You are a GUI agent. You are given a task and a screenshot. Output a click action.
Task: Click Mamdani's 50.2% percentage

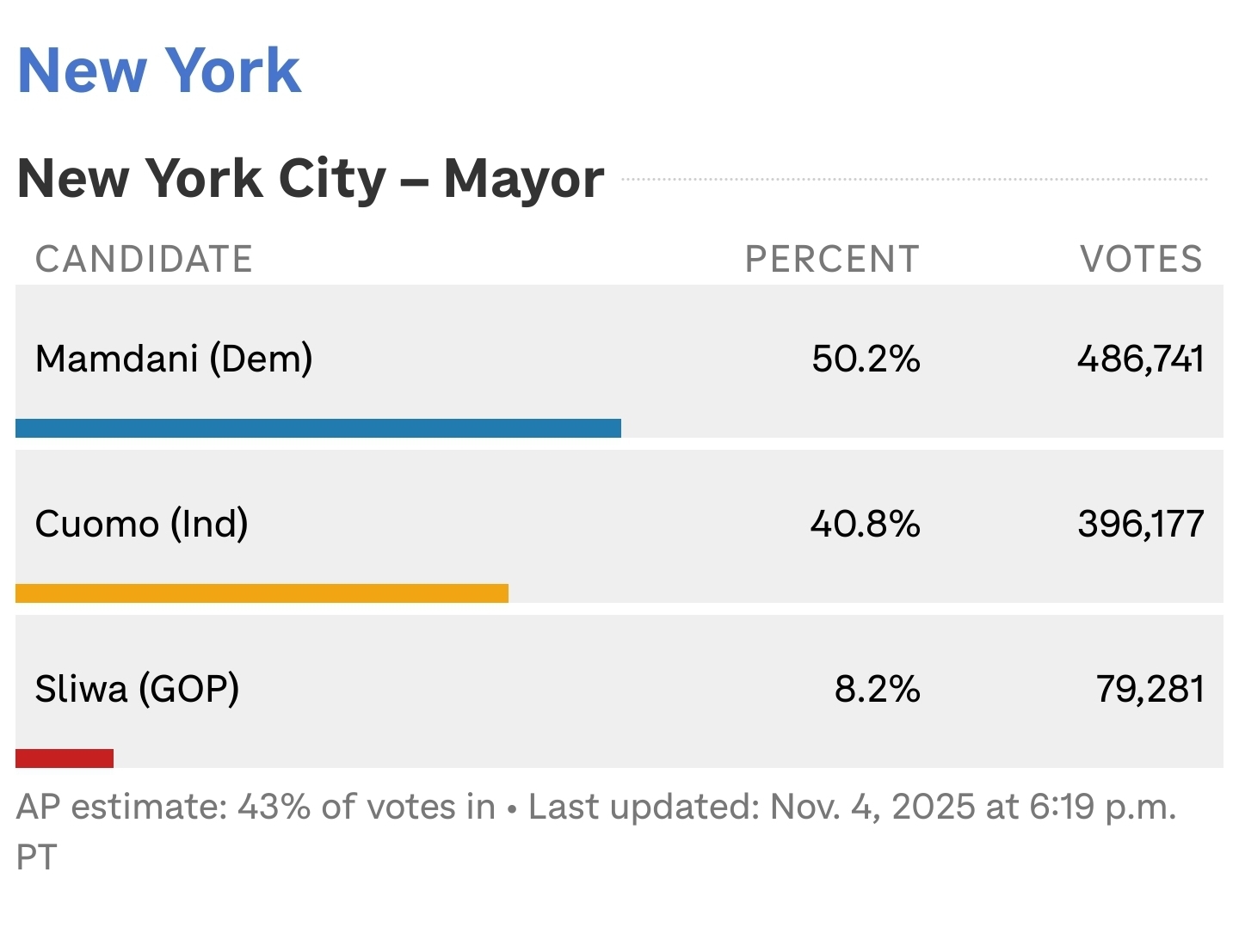click(866, 359)
